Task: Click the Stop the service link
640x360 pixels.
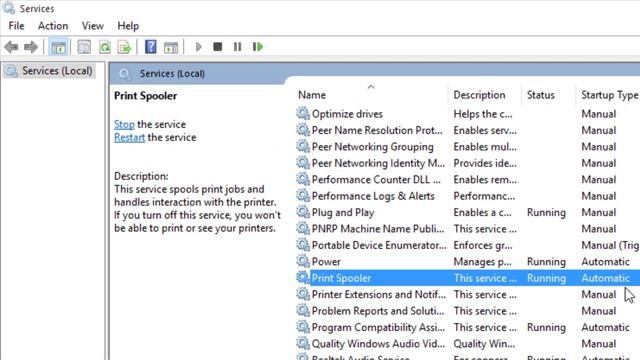Action: tap(124, 124)
